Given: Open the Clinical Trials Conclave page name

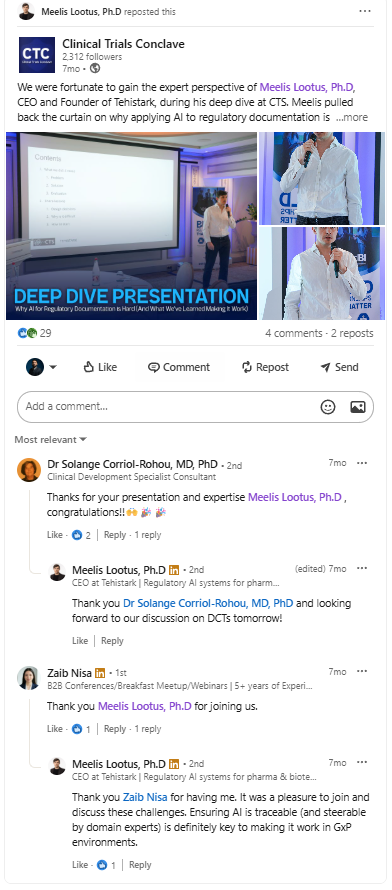Looking at the screenshot, I should click(123, 44).
